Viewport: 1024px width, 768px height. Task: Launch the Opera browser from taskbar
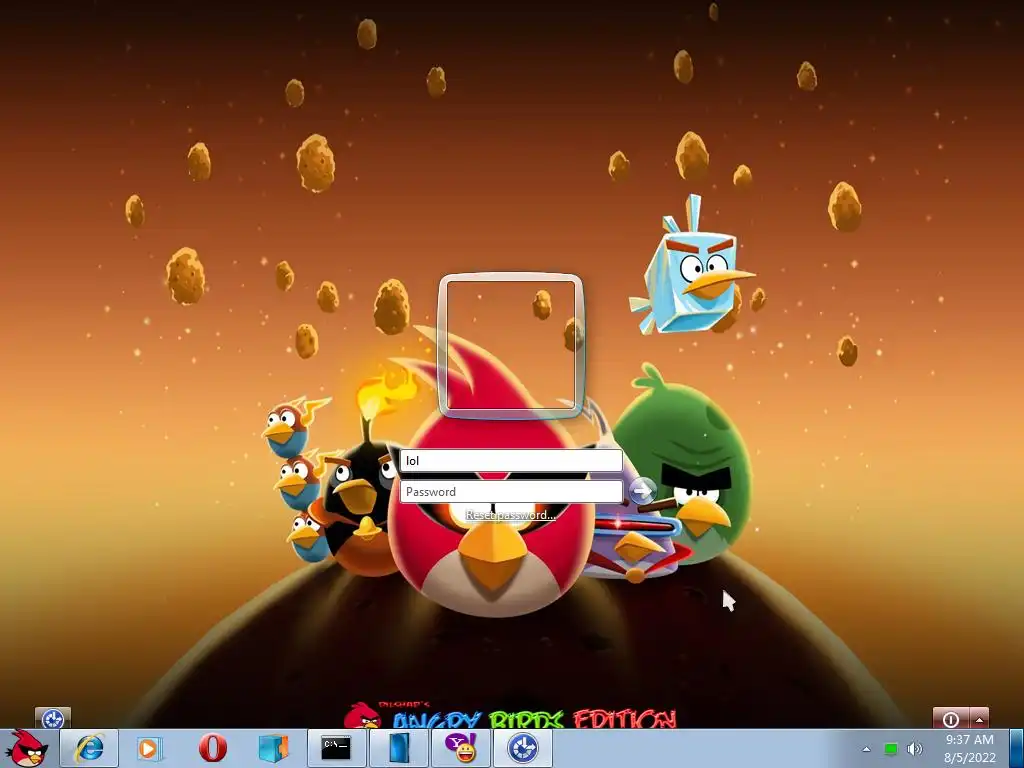tap(212, 748)
